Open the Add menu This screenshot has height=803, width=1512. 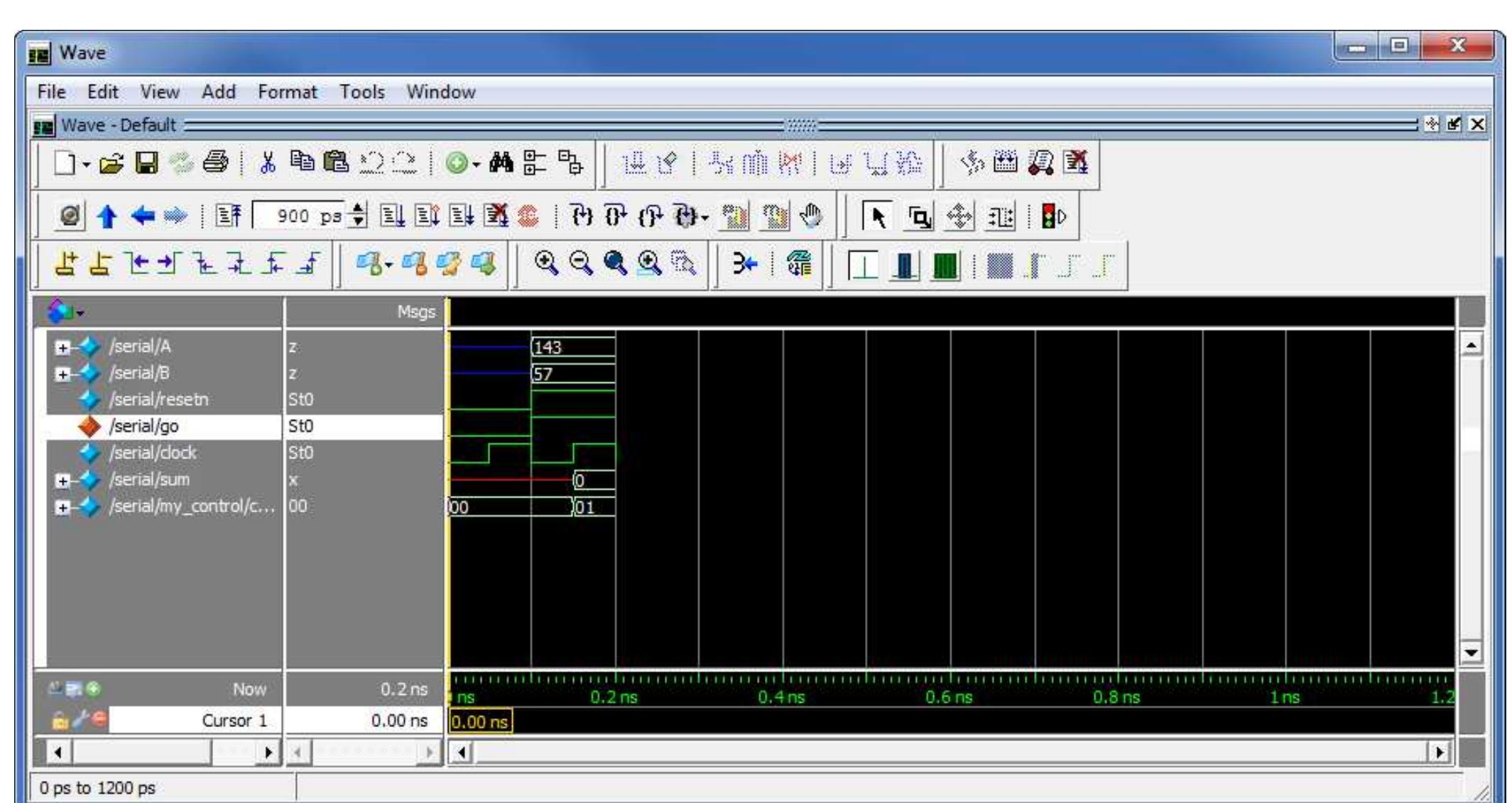[218, 92]
